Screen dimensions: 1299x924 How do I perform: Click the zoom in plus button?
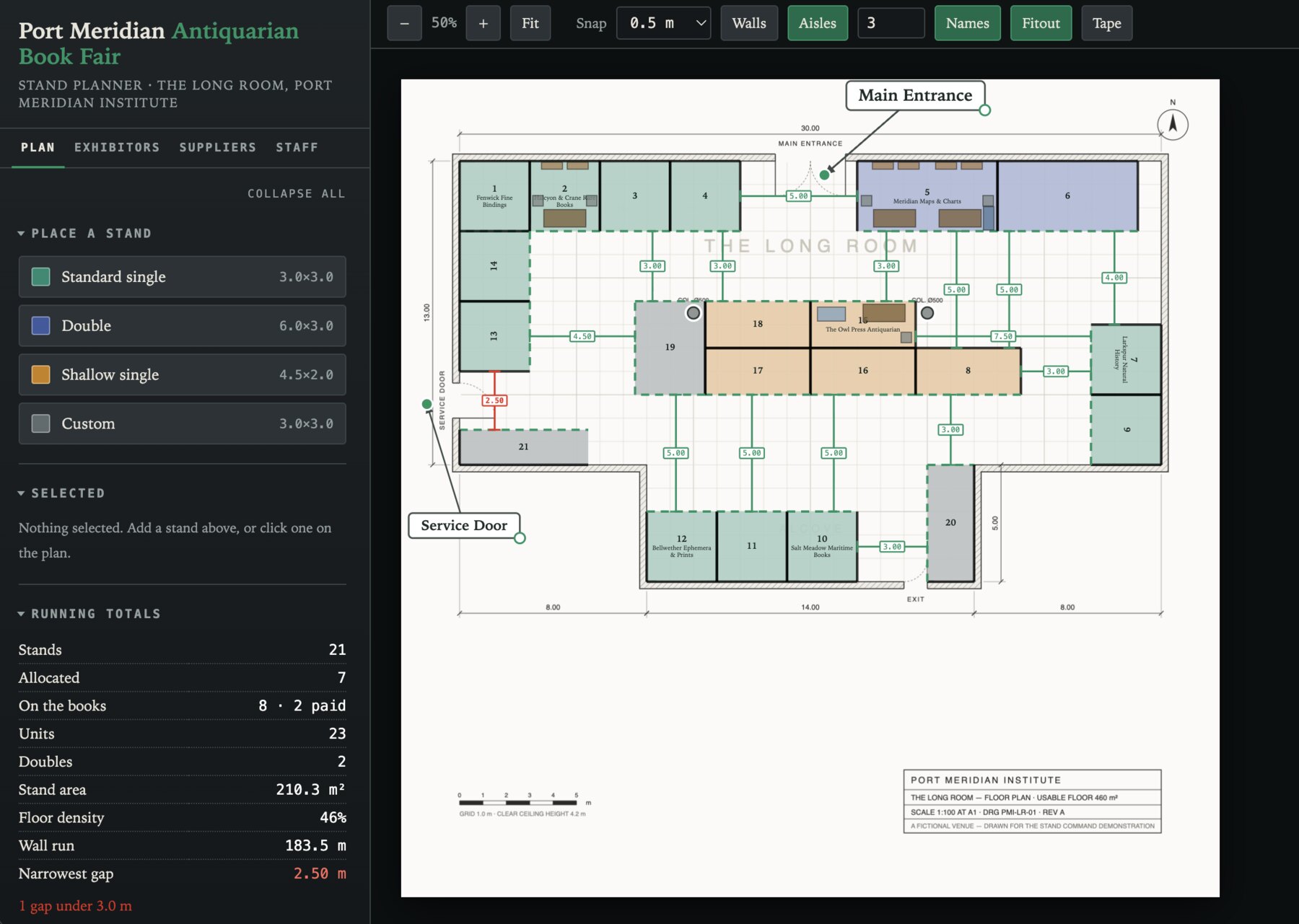(483, 23)
